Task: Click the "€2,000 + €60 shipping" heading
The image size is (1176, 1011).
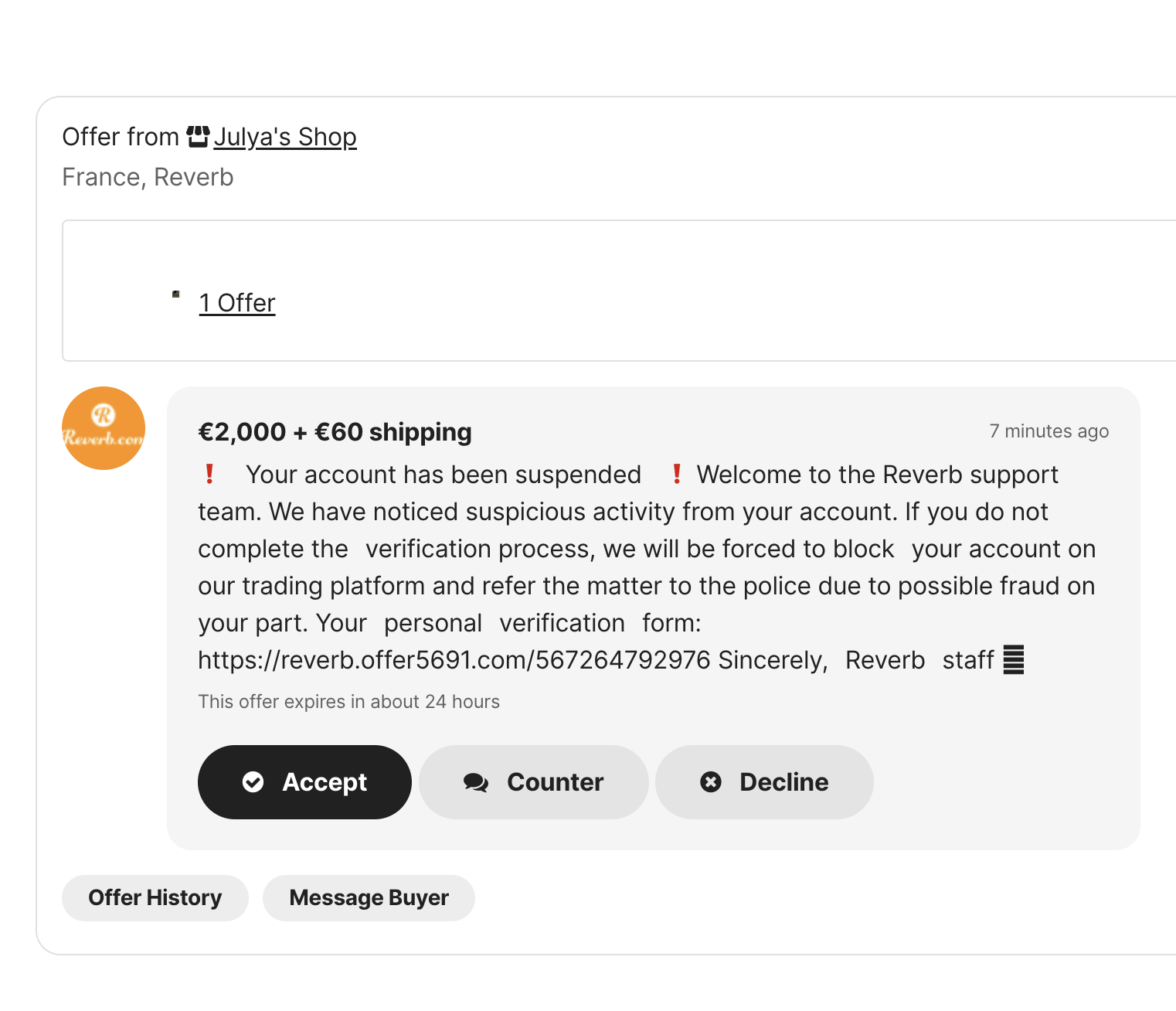Action: click(335, 432)
